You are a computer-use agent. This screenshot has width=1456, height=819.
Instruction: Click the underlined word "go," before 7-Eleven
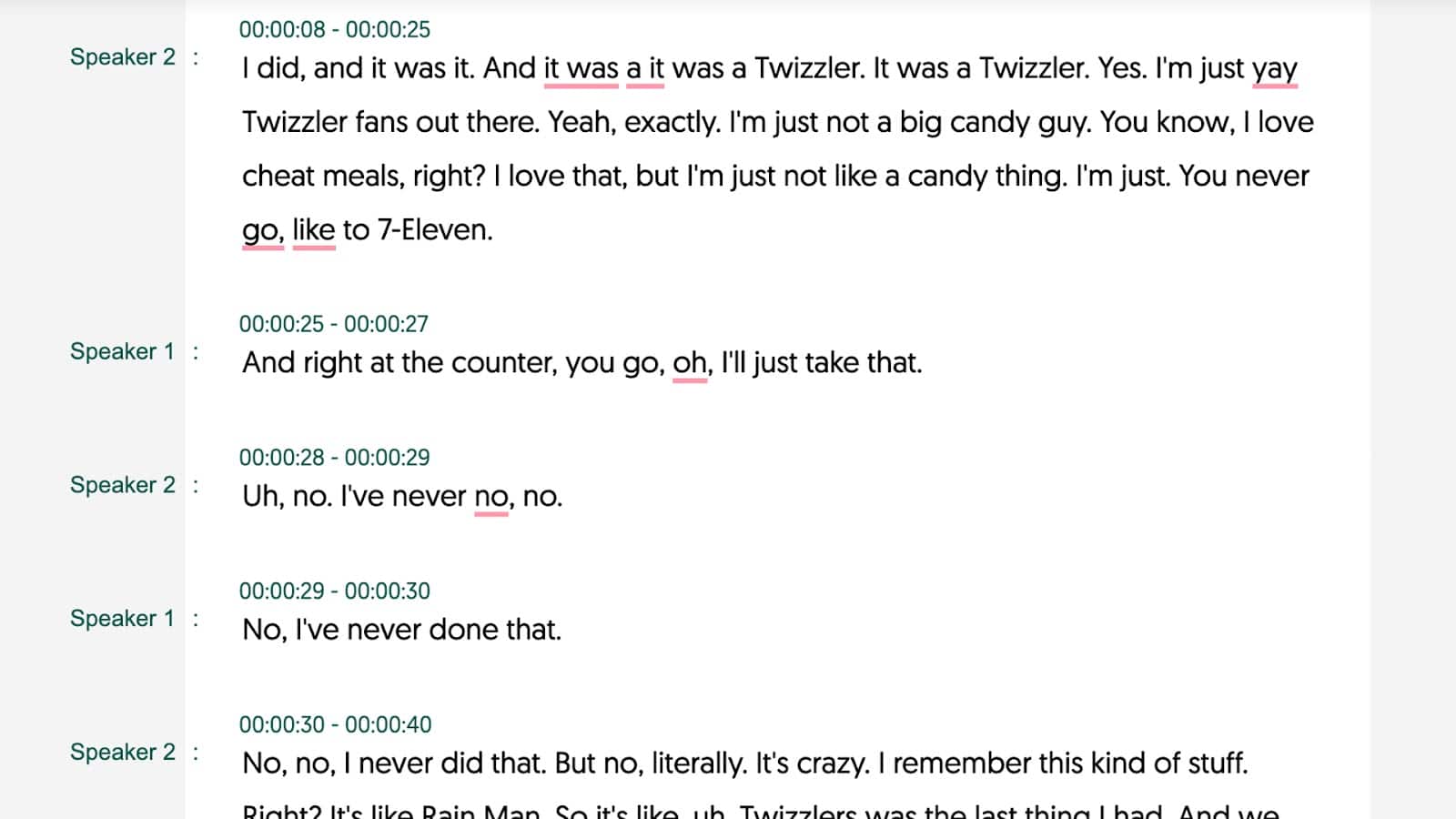(263, 230)
